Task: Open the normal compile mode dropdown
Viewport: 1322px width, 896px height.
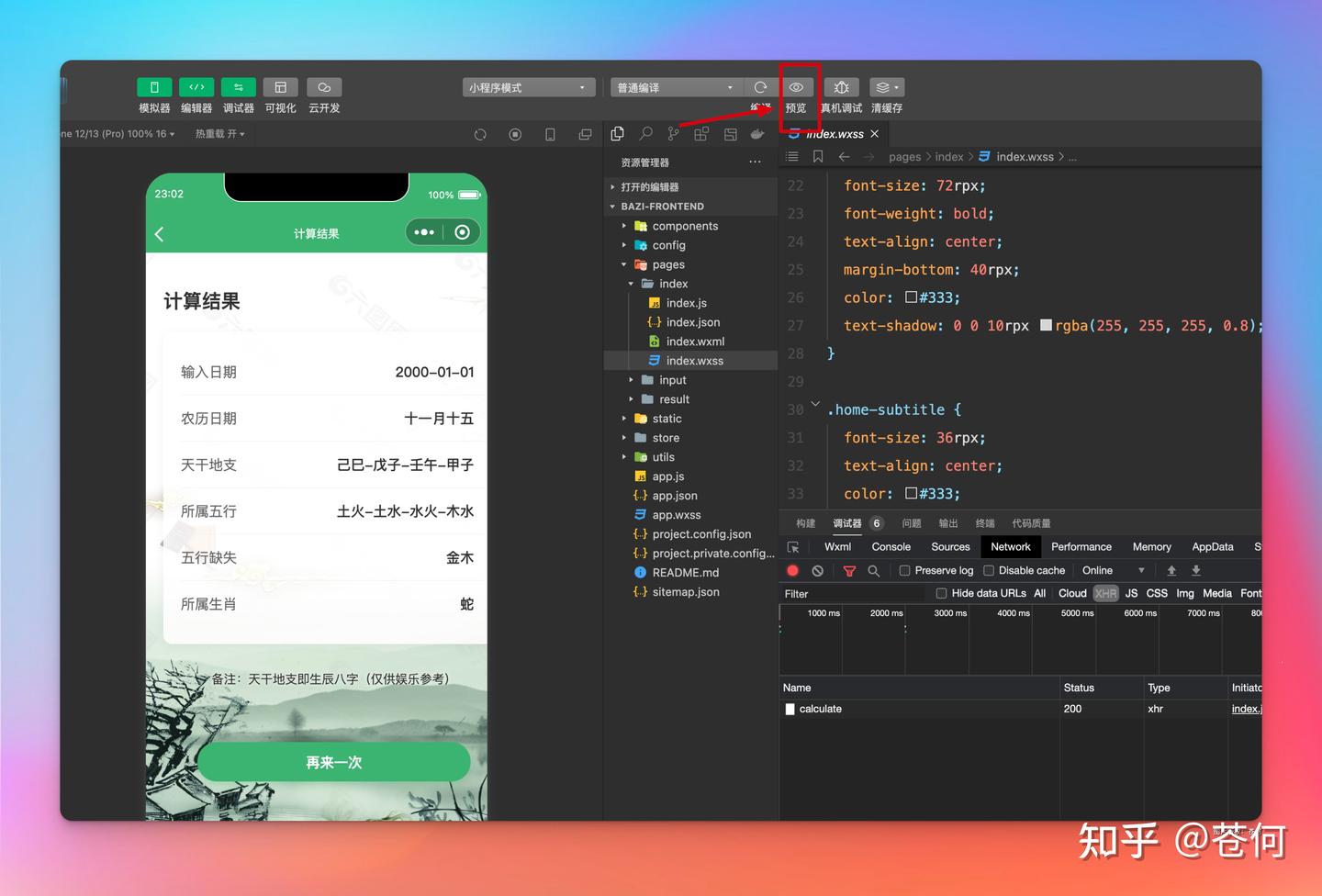Action: 676,88
